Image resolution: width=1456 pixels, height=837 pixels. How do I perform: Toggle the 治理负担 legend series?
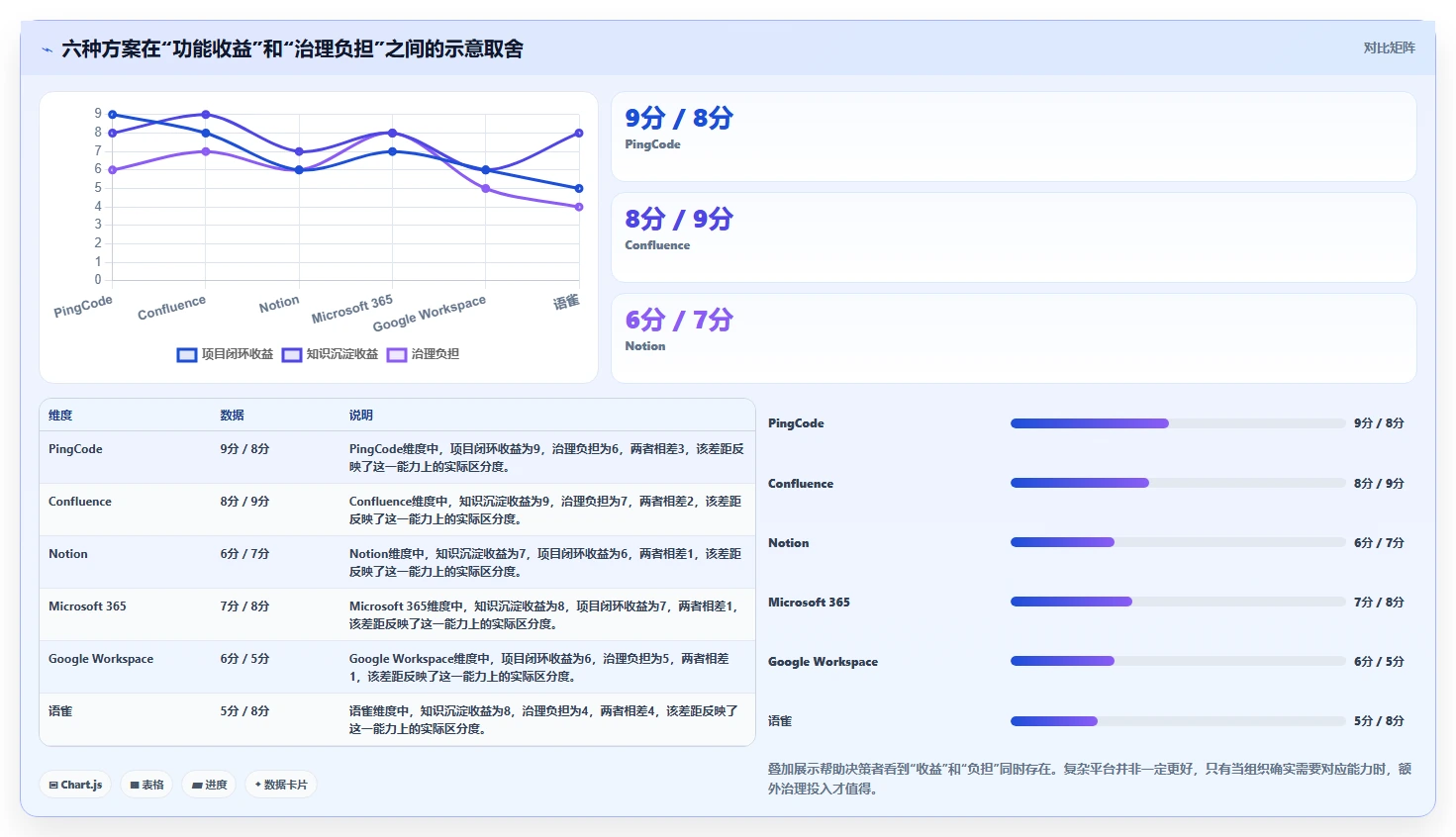click(x=423, y=354)
